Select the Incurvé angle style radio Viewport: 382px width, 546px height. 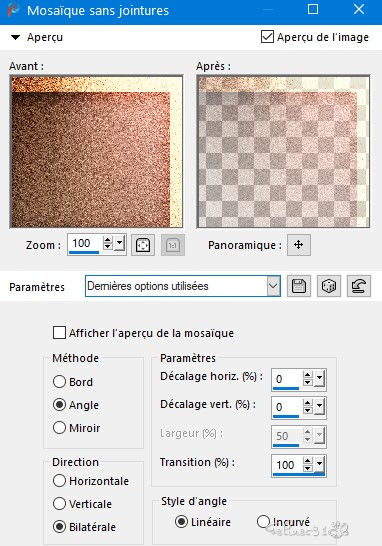point(263,522)
